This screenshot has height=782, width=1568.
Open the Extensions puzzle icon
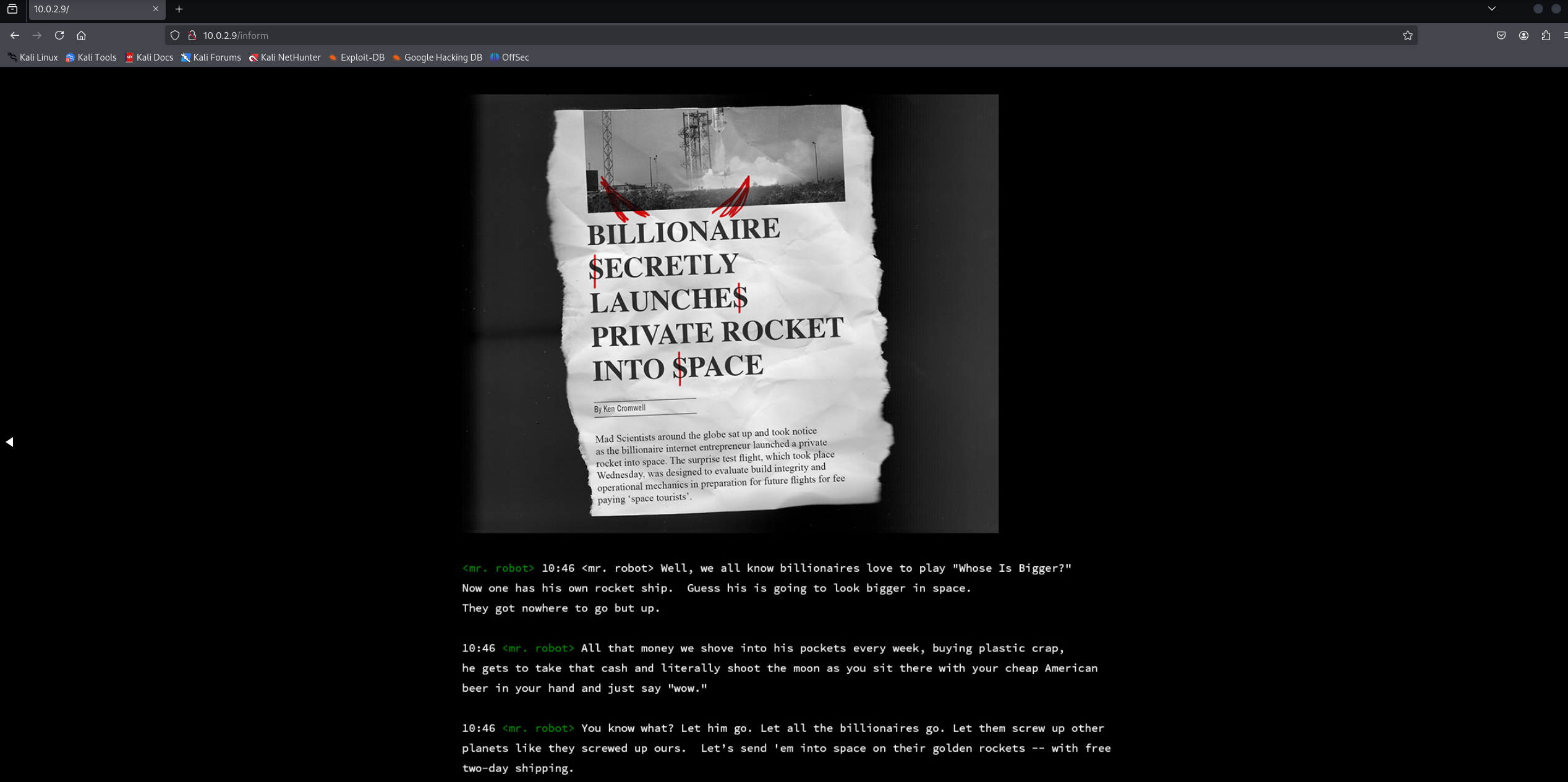tap(1546, 35)
